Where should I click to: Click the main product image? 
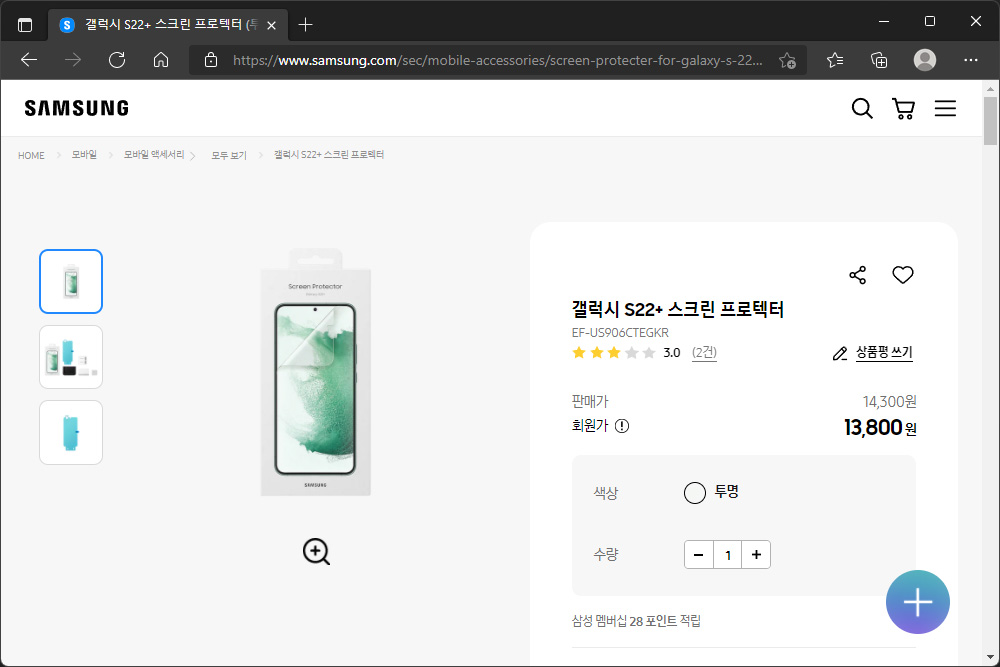316,372
